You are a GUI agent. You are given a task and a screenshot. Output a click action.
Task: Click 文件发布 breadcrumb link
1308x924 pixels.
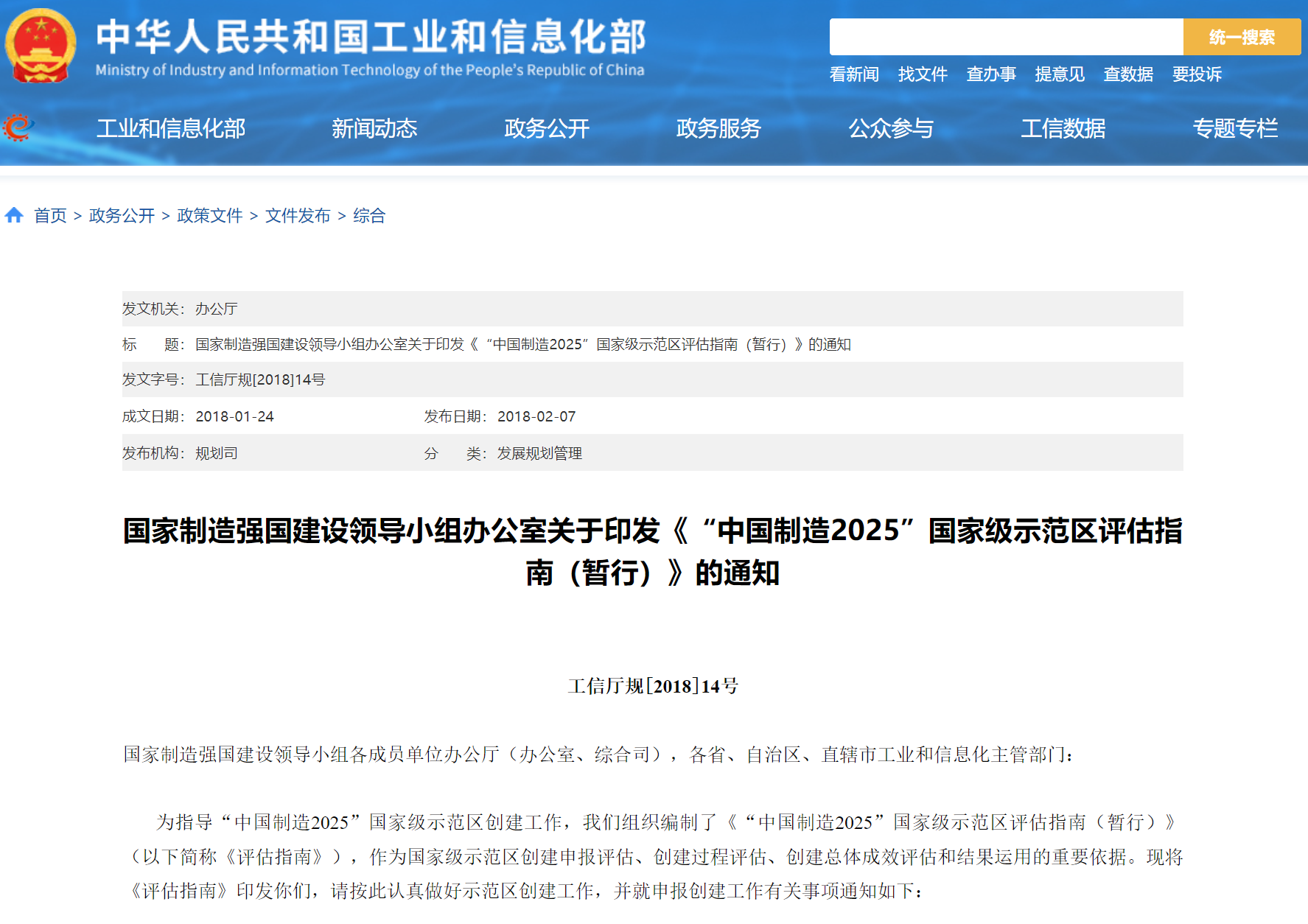point(298,216)
